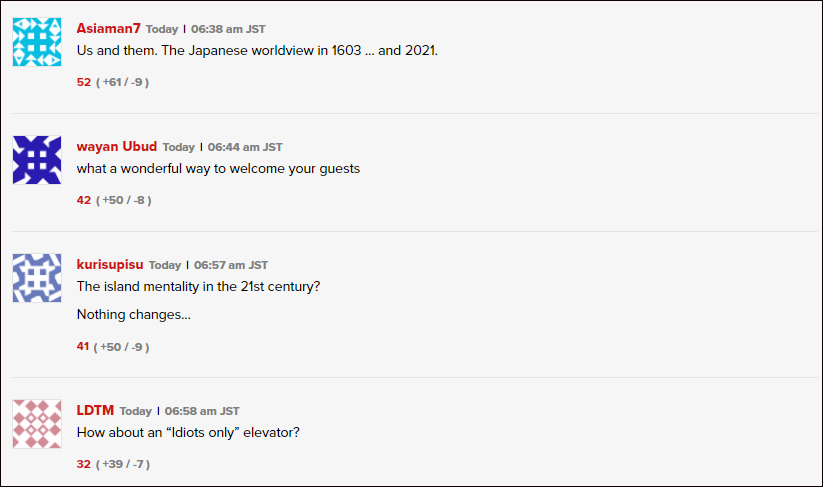823x487 pixels.
Task: Open Asiaman7's user profile link
Action: coord(109,28)
